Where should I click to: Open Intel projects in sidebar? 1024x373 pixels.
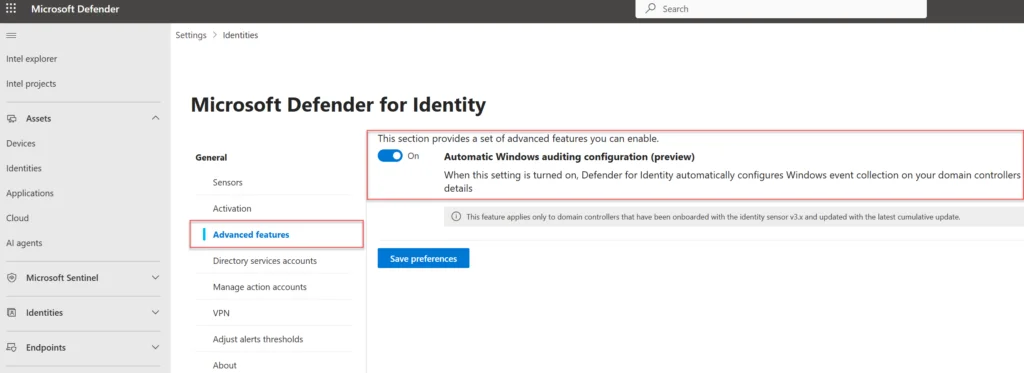[31, 84]
